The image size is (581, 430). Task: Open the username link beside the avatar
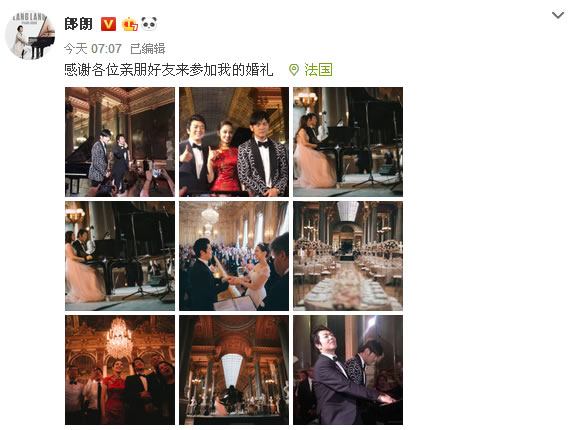point(79,24)
